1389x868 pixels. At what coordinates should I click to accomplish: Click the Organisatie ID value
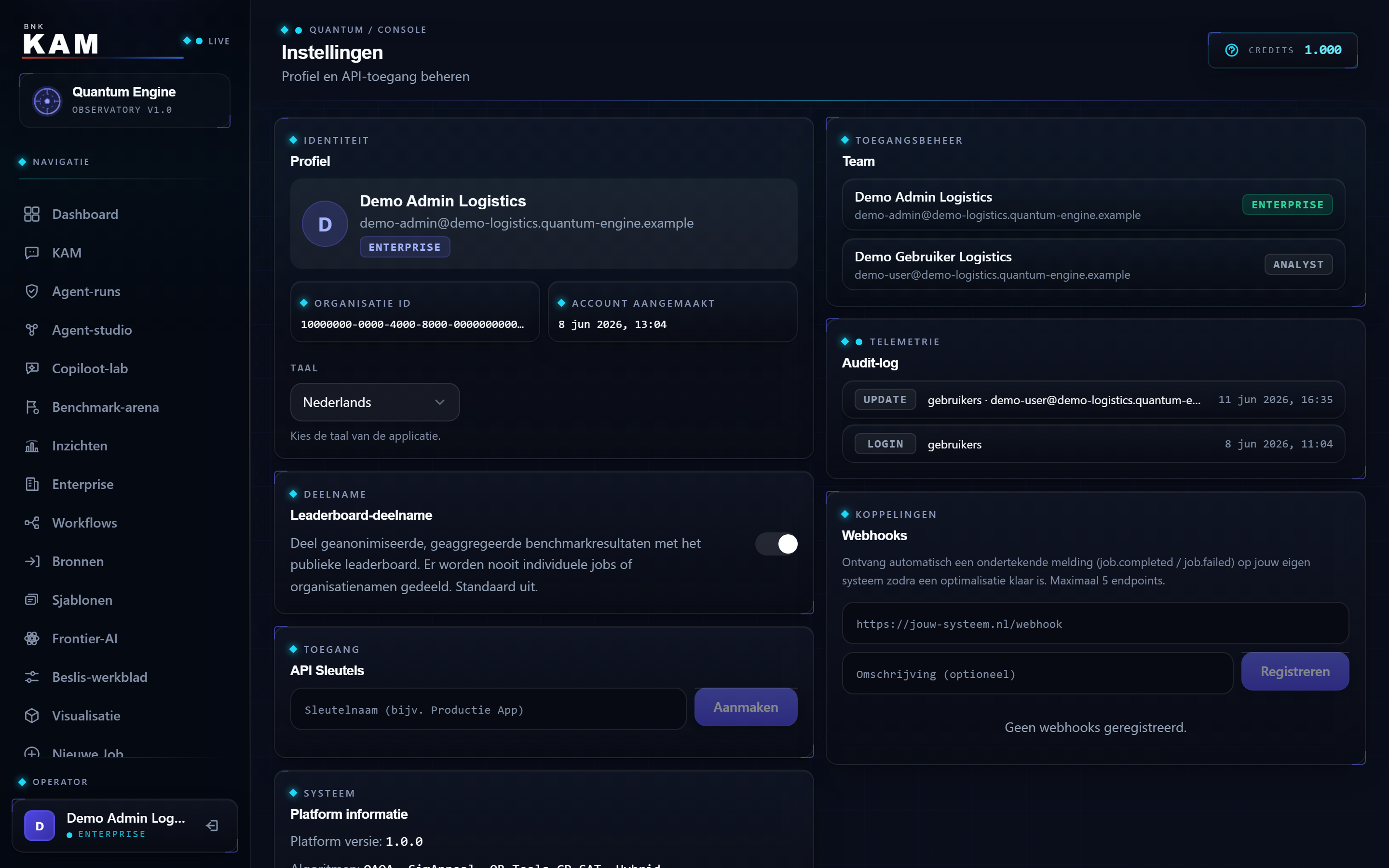pyautogui.click(x=412, y=325)
